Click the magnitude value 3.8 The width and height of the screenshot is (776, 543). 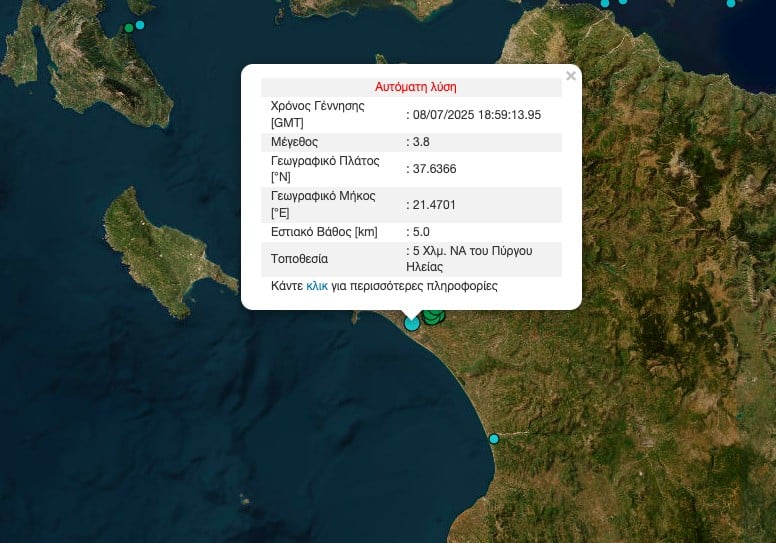tap(421, 142)
